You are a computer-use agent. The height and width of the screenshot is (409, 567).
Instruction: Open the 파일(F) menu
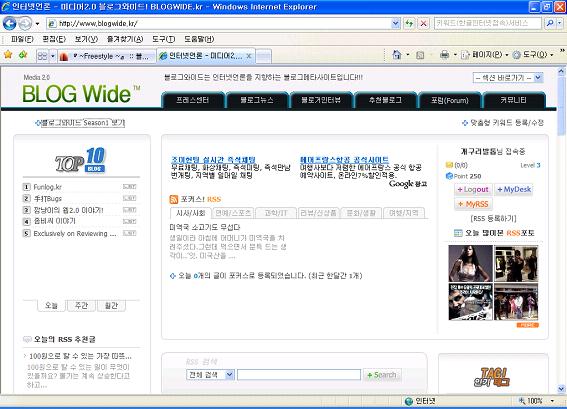22,39
